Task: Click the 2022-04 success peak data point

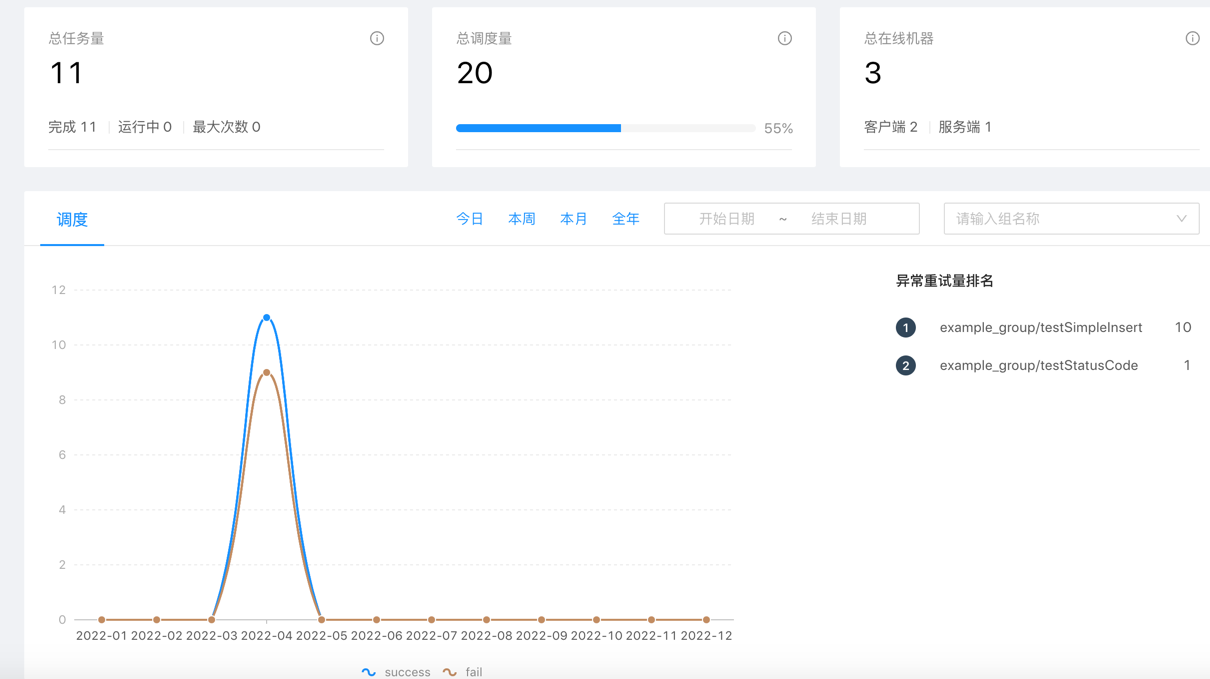Action: (x=267, y=318)
